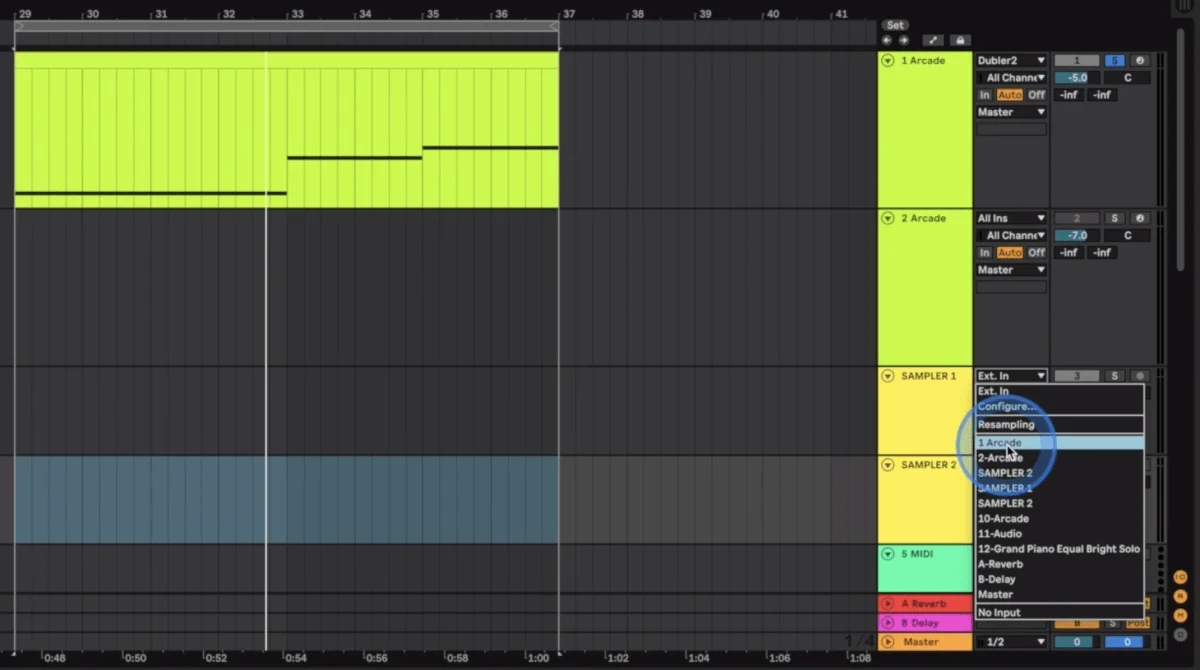Unfold the B Delay return track
The image size is (1200, 670).
click(887, 623)
